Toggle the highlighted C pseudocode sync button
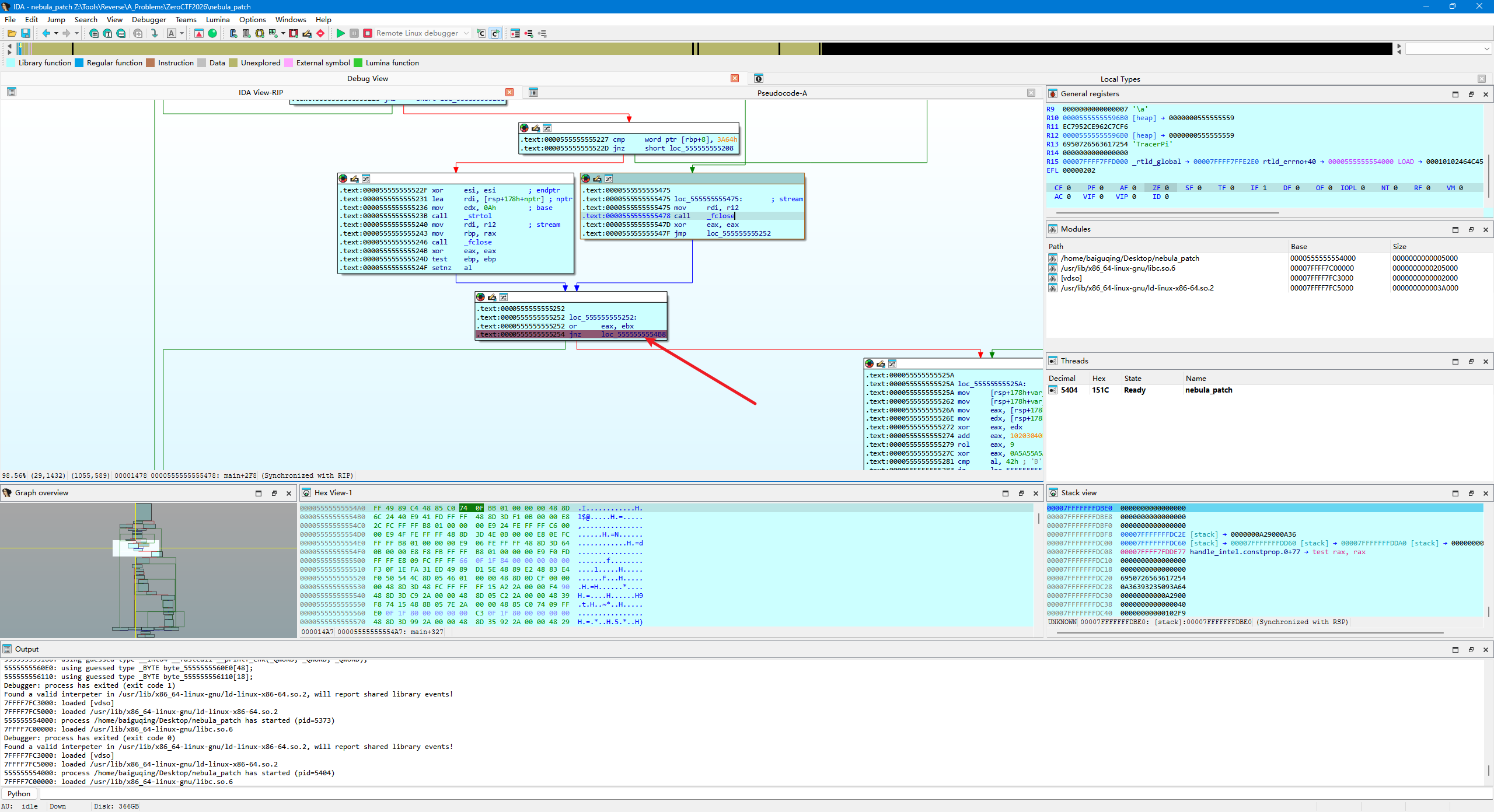Screen dimensions: 1494x812 [x=495, y=33]
